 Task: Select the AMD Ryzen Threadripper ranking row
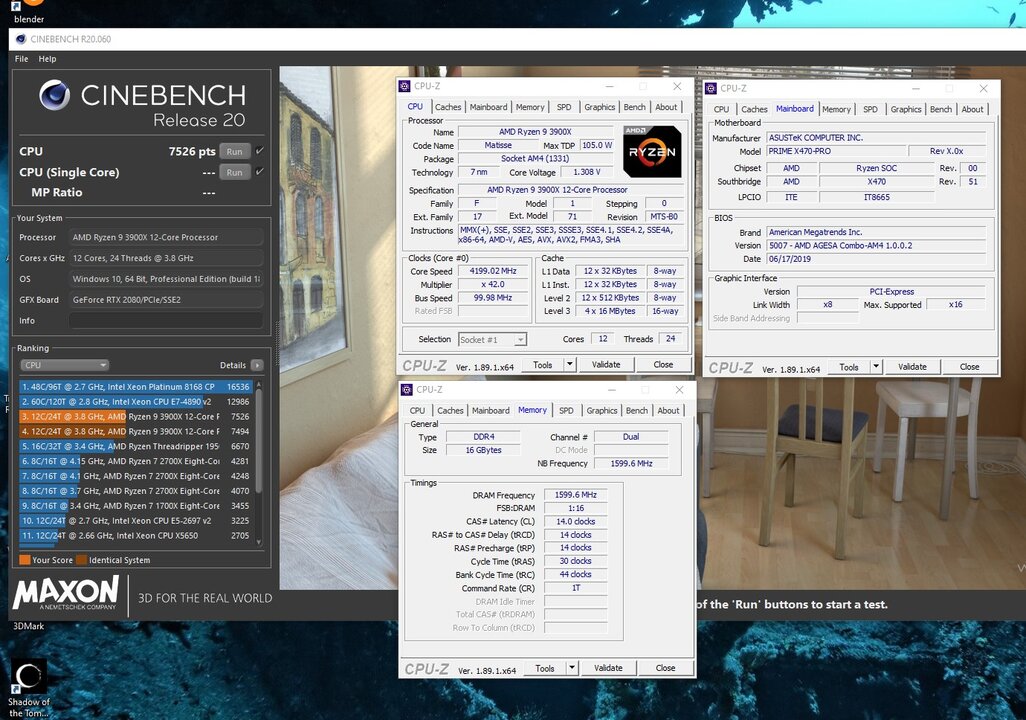[x=135, y=446]
